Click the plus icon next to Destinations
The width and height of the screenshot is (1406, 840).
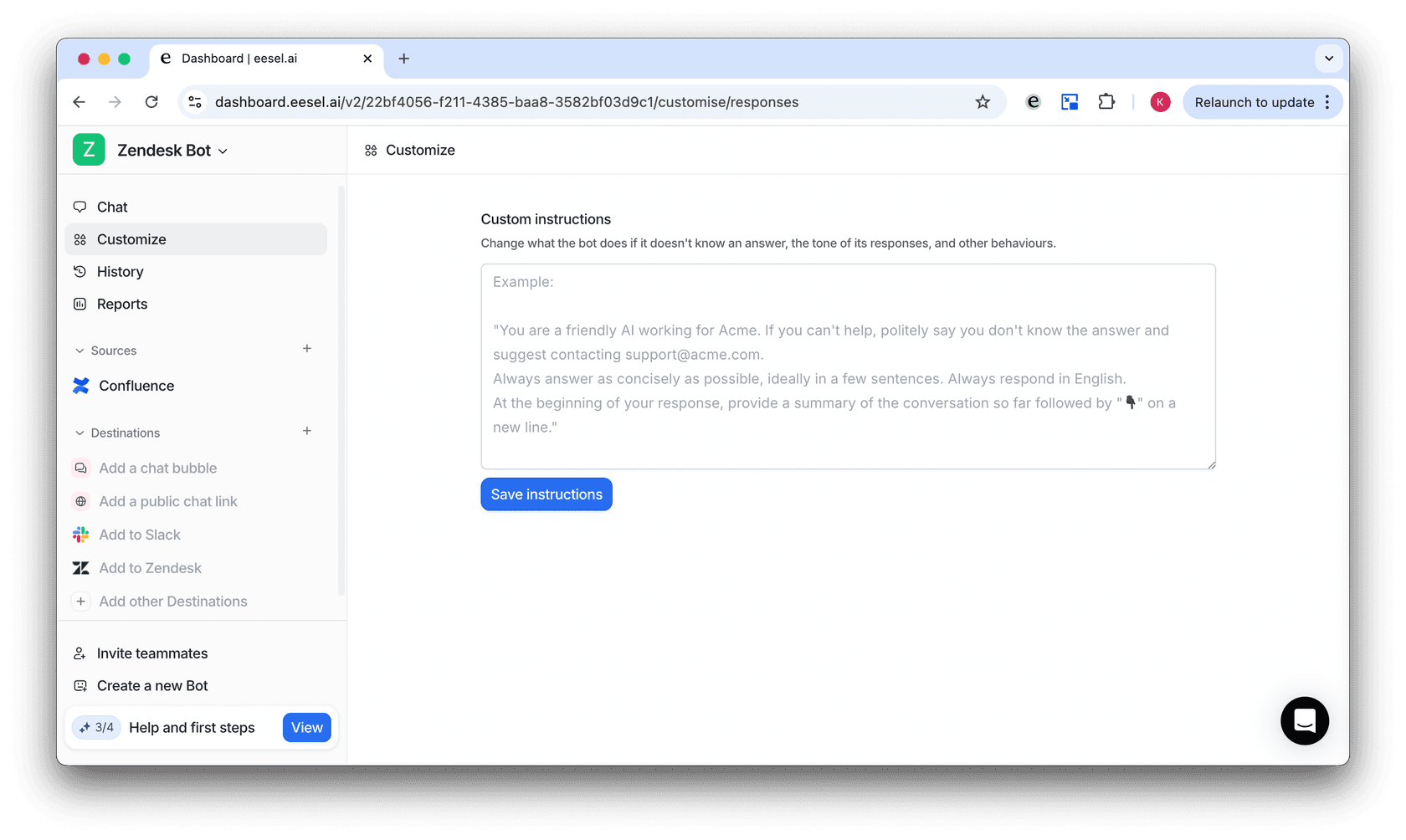[307, 431]
